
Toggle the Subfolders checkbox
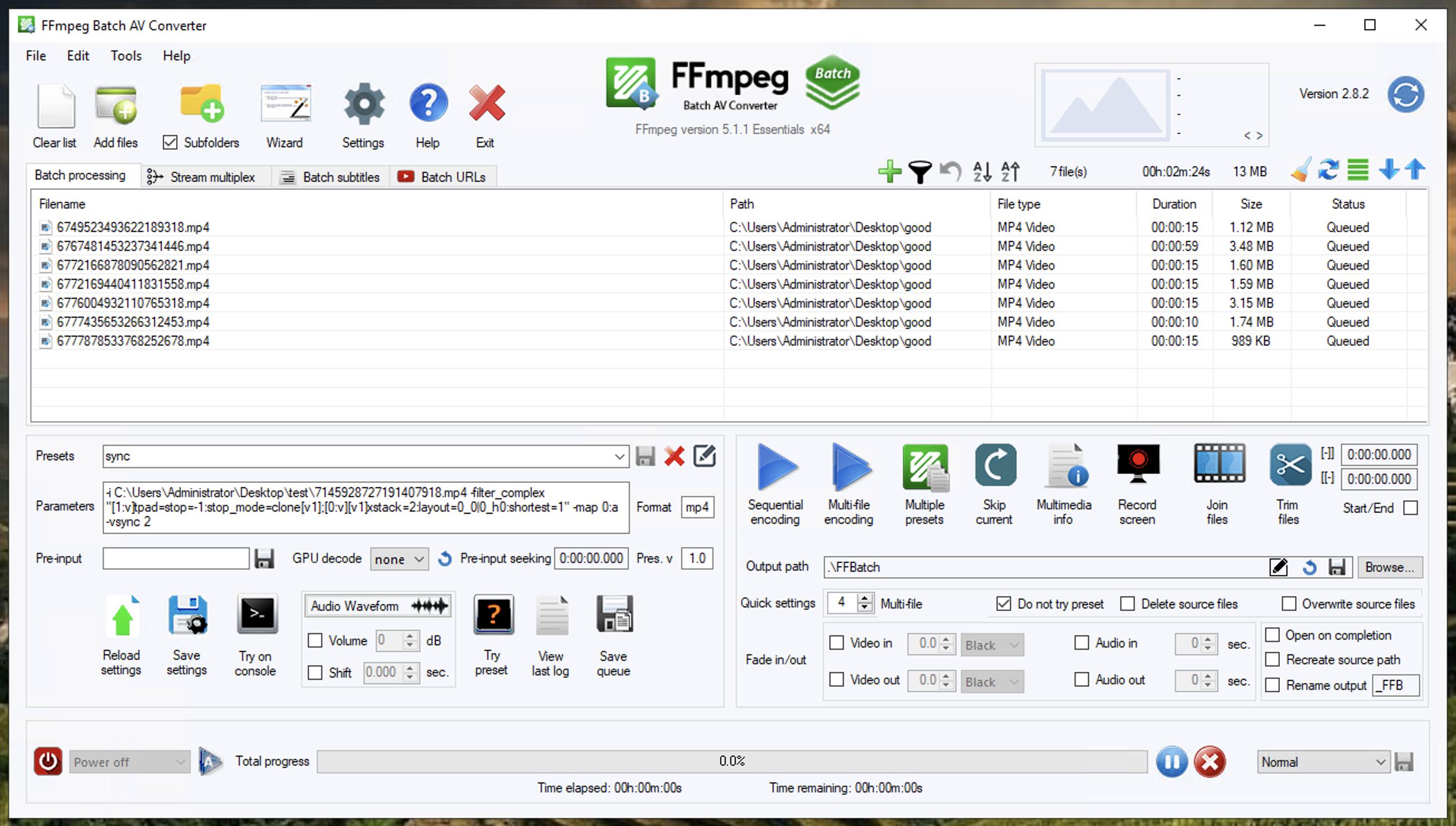[x=169, y=142]
